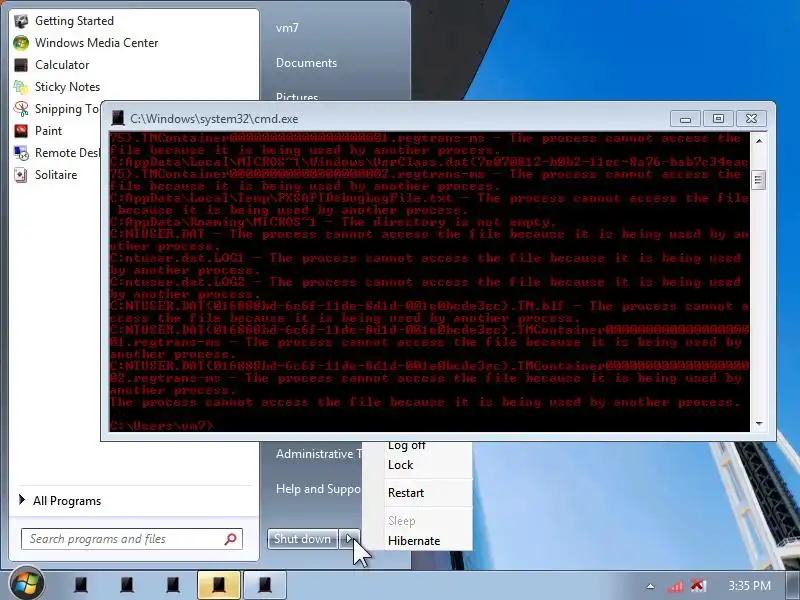This screenshot has height=600, width=800.
Task: Click the 'directory is not empty' line
Action: point(333,222)
